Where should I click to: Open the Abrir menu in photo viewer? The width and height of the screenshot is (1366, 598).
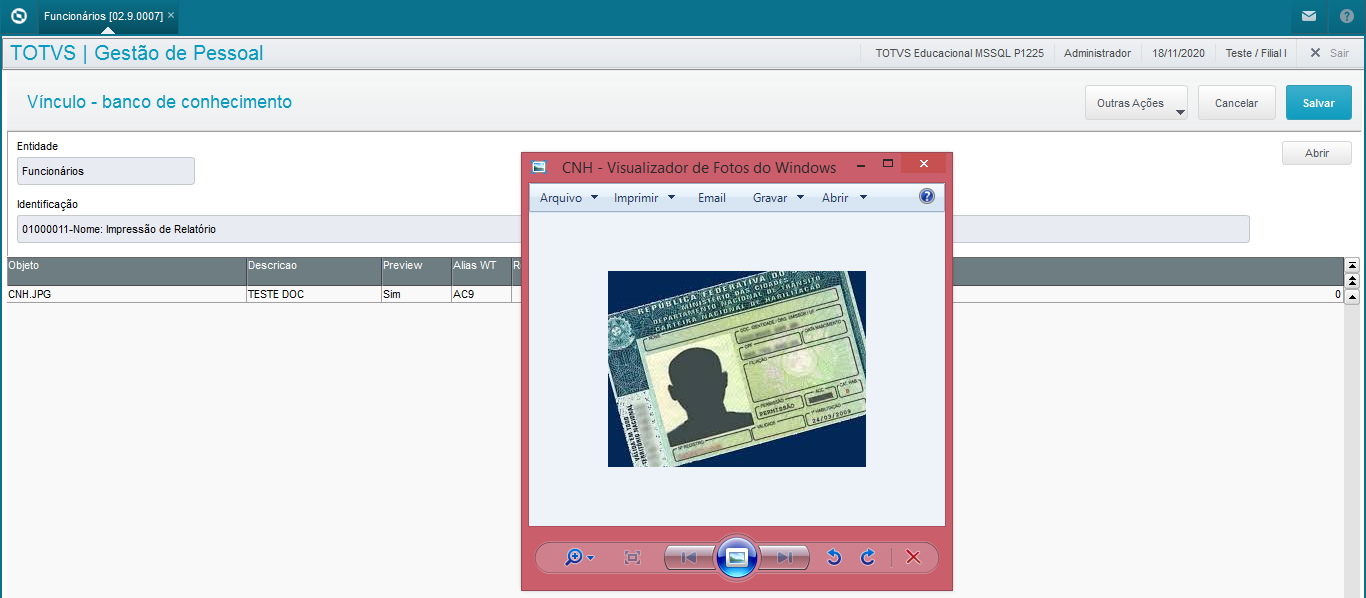(x=844, y=198)
